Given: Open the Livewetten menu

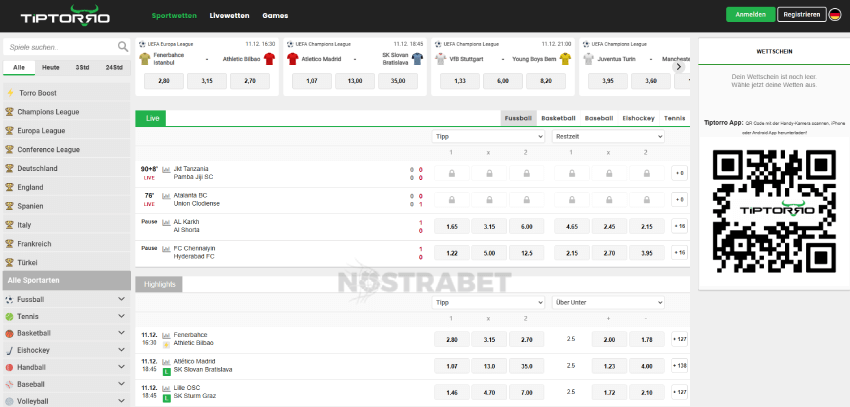Looking at the screenshot, I should 229,16.
